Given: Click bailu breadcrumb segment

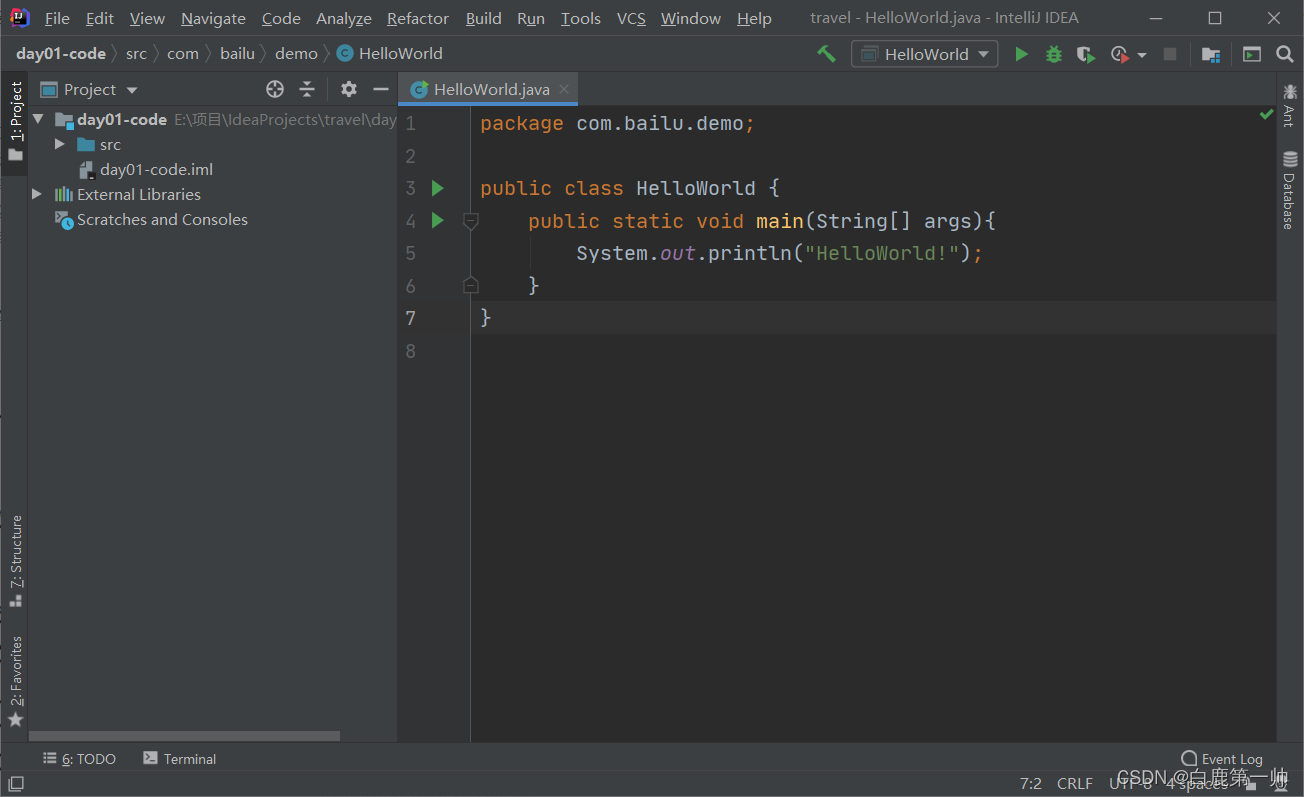Looking at the screenshot, I should [x=237, y=54].
